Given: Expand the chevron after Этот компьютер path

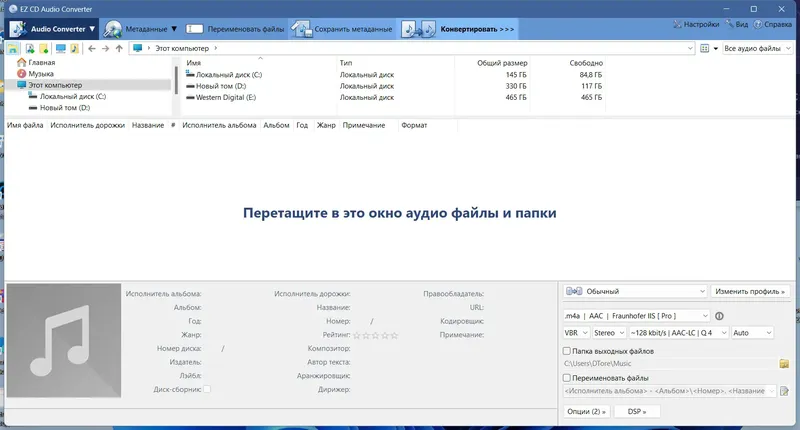Looking at the screenshot, I should click(x=216, y=48).
